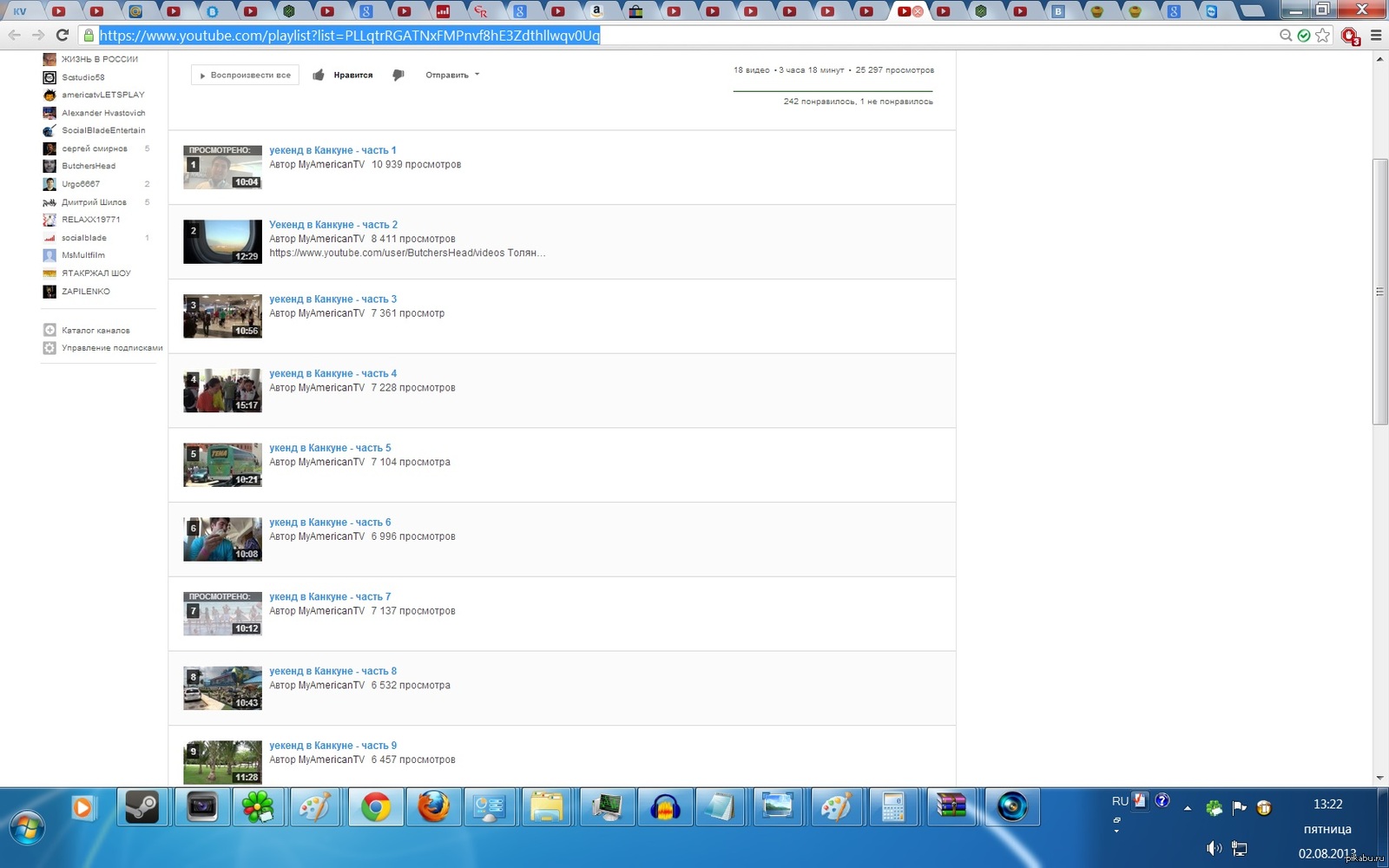
Task: Click the thumbs-up like icon
Action: pos(319,75)
